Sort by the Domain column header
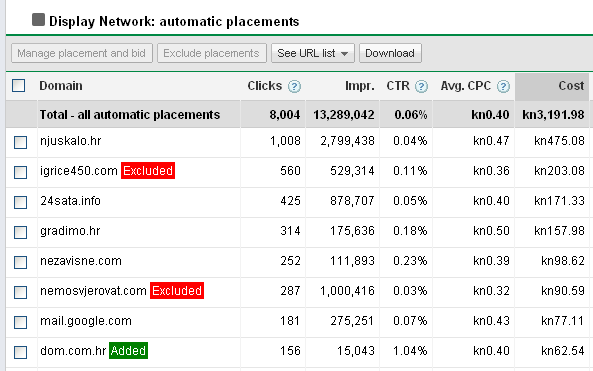 [61, 85]
